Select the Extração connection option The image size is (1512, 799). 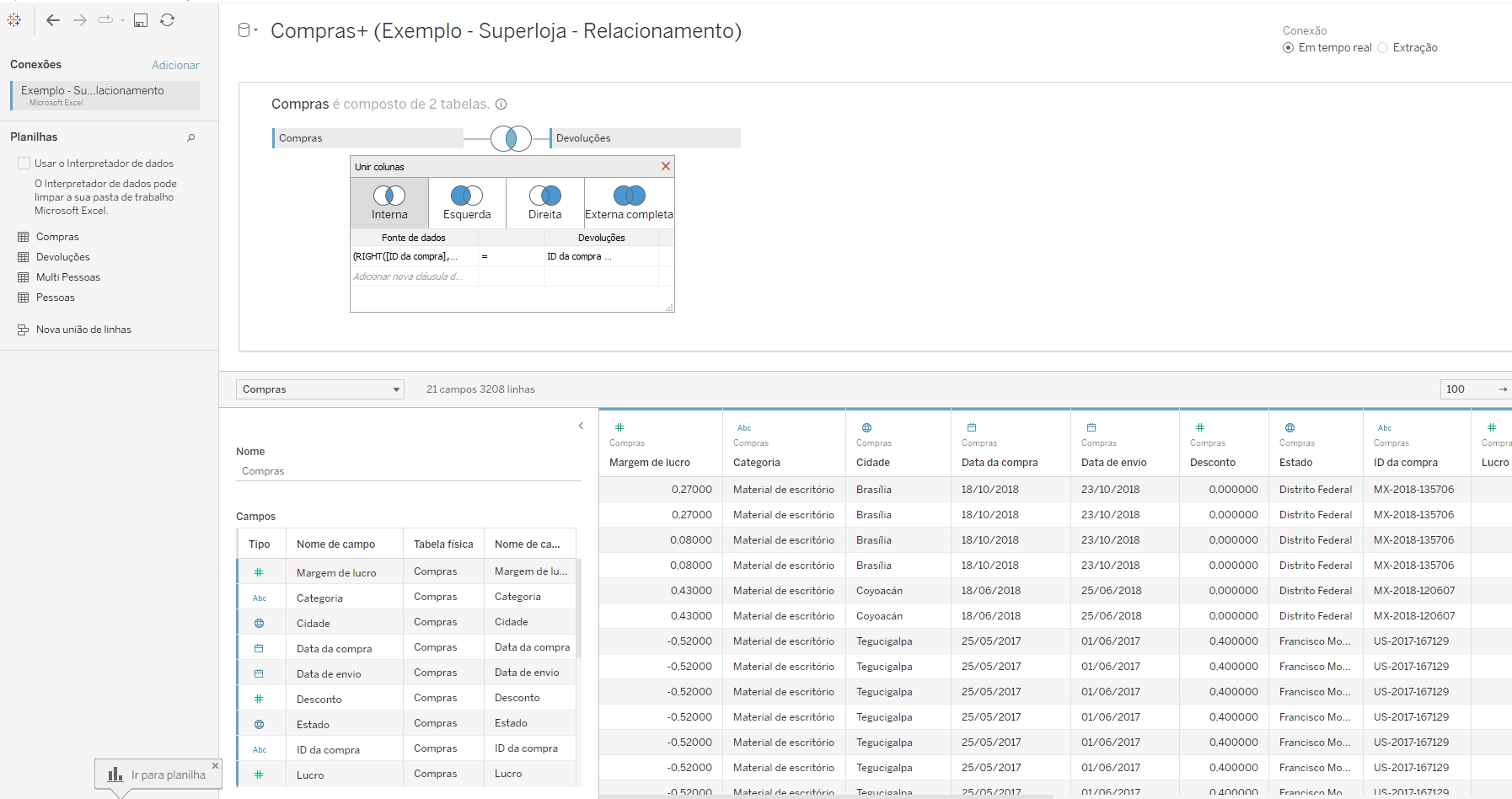point(1382,48)
